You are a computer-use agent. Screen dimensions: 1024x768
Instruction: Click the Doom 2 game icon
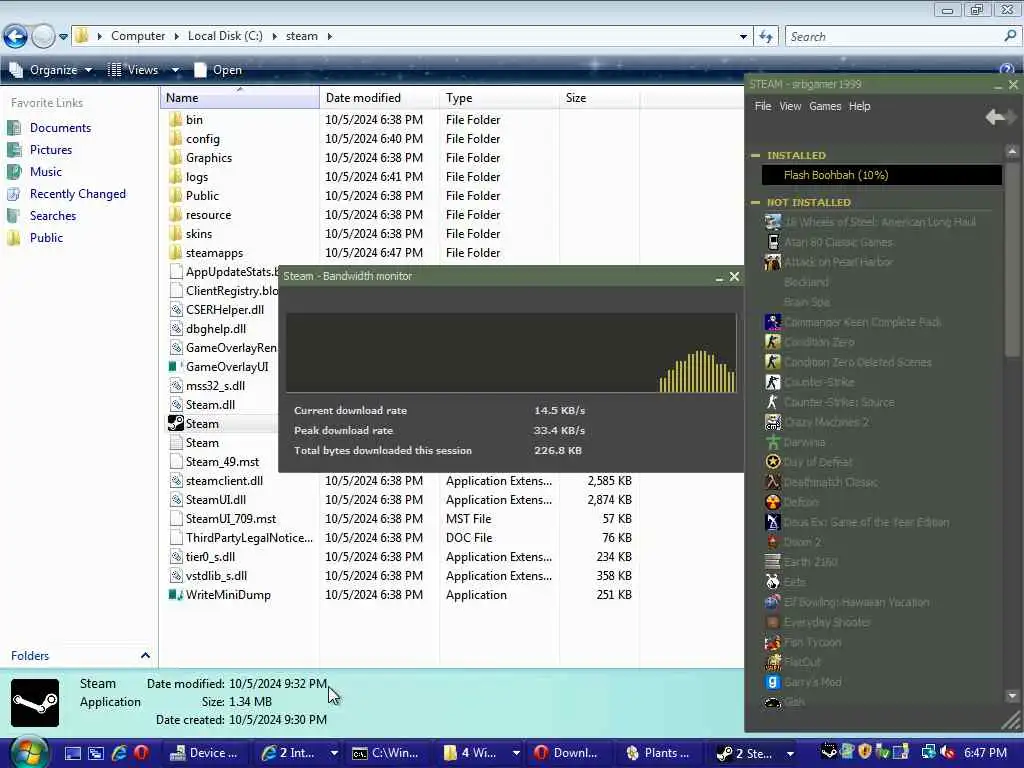[773, 542]
